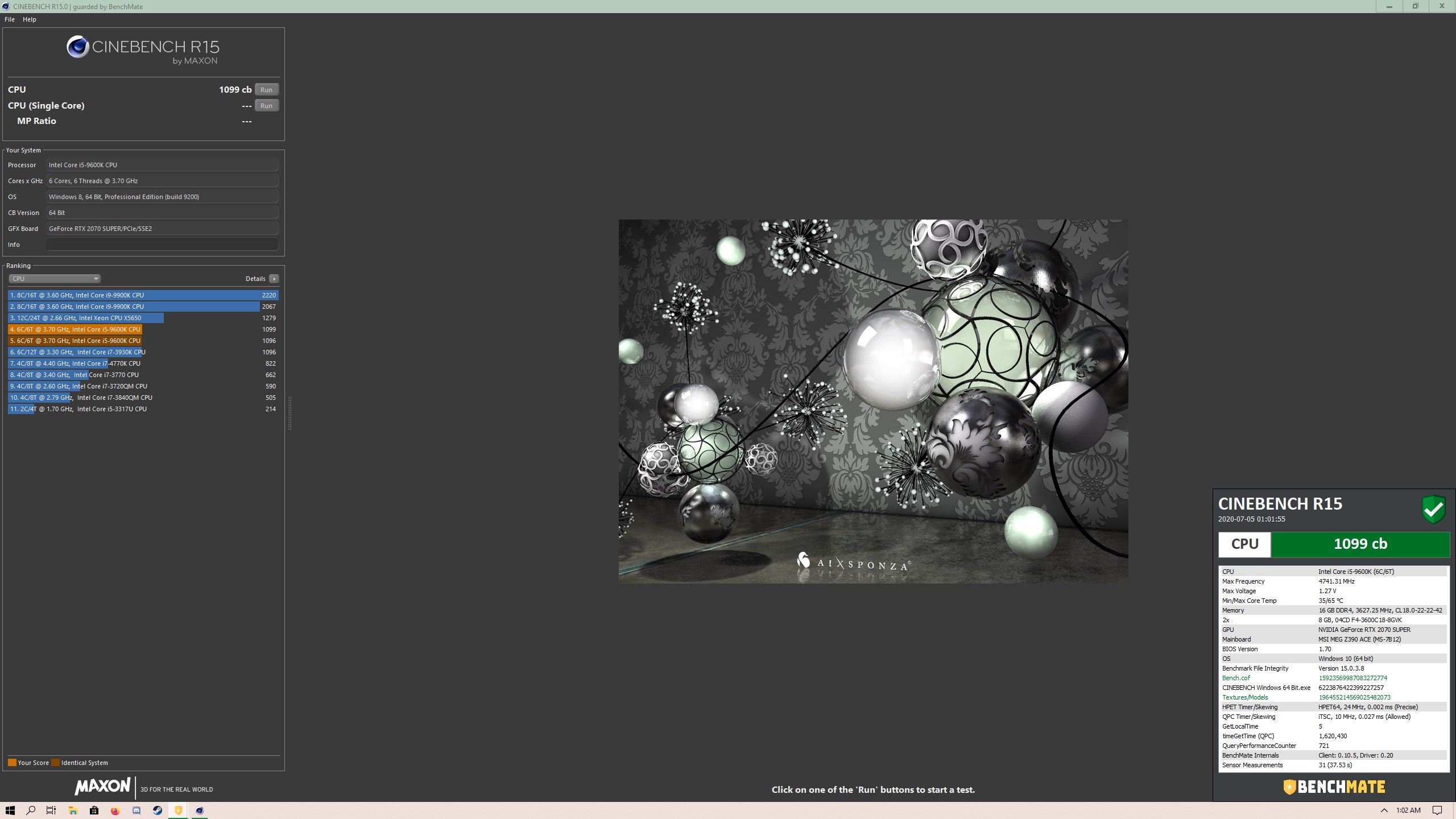Select ranking row 2 i9-9900K 2067

click(x=143, y=307)
